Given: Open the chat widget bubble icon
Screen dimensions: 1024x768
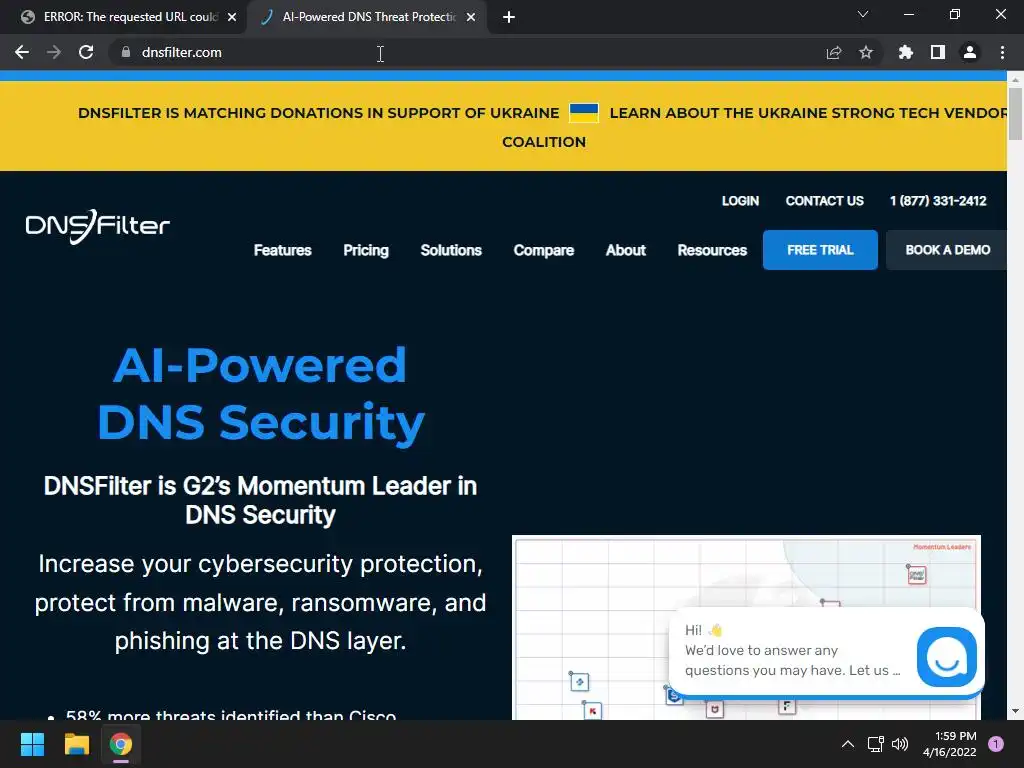Looking at the screenshot, I should [946, 657].
